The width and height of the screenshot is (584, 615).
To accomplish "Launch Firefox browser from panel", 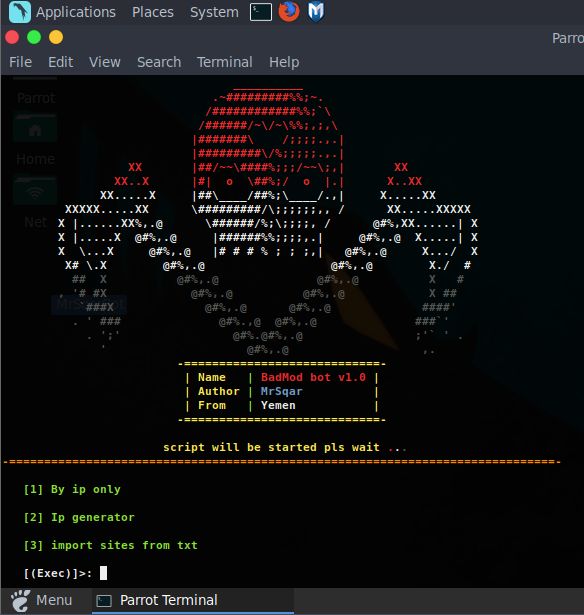I will (289, 11).
